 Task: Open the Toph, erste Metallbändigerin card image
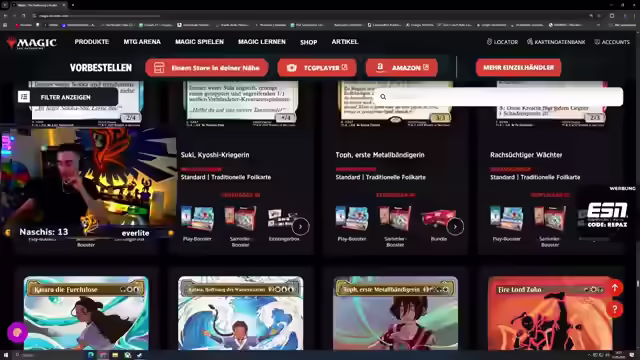pyautogui.click(x=396, y=313)
